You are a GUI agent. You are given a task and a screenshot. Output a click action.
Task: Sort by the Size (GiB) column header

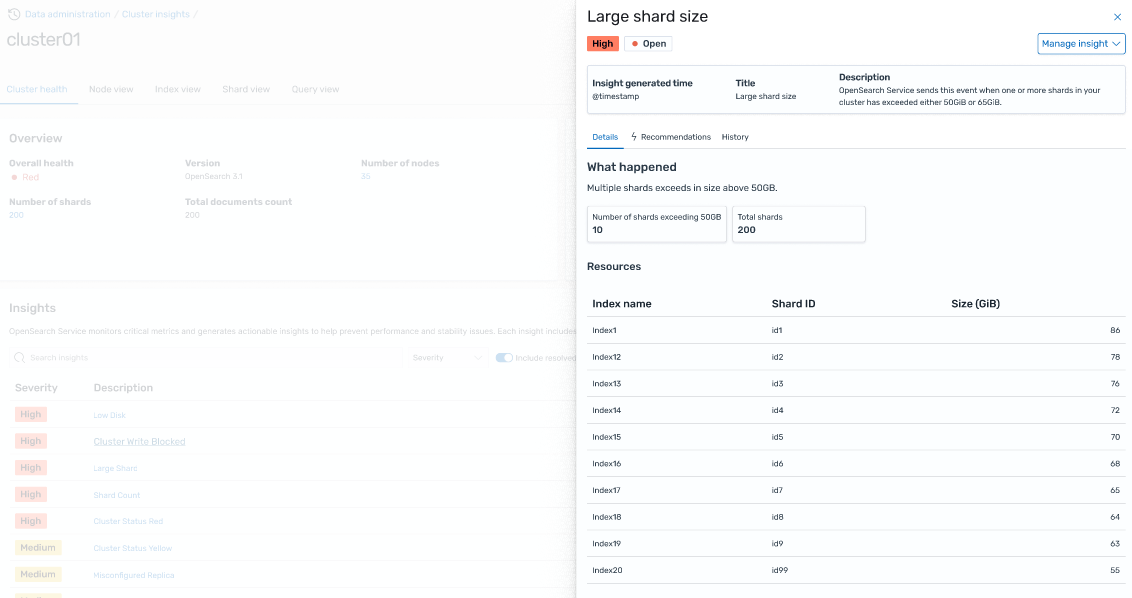click(975, 303)
